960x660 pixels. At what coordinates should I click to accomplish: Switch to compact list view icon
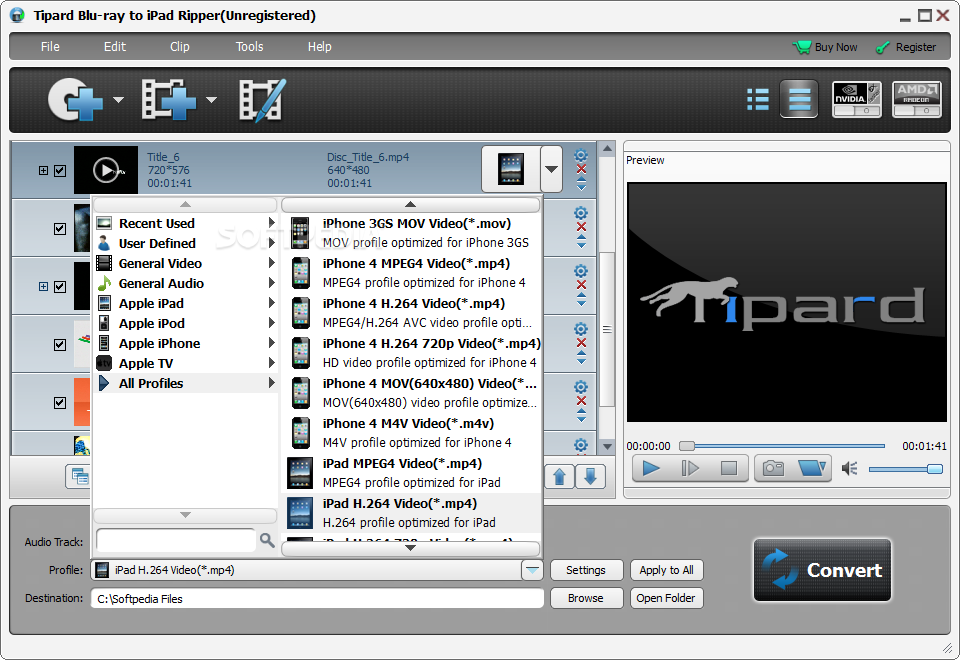click(x=758, y=99)
